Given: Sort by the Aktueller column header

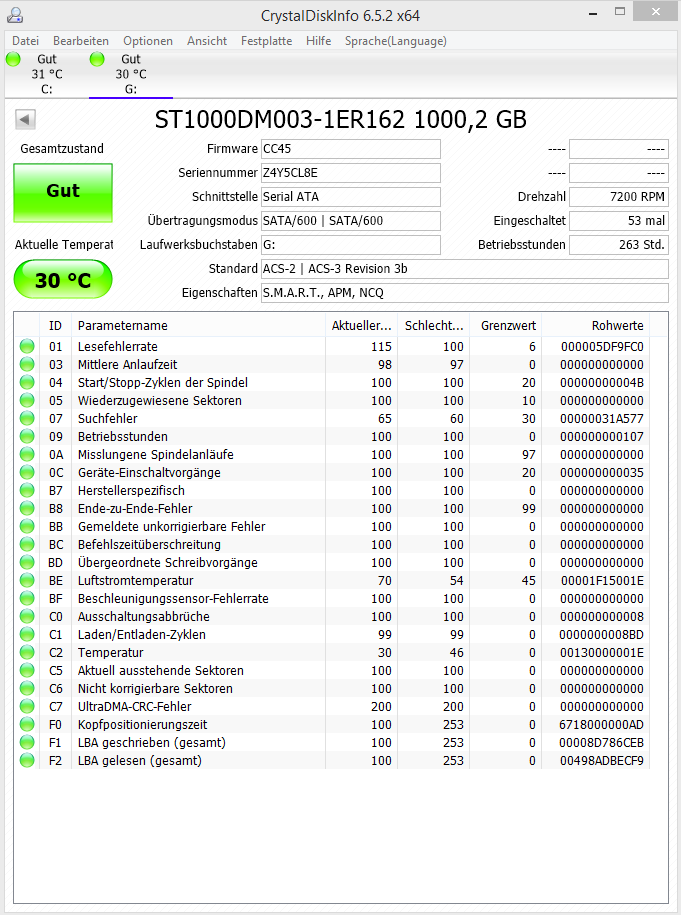Looking at the screenshot, I should pos(361,325).
